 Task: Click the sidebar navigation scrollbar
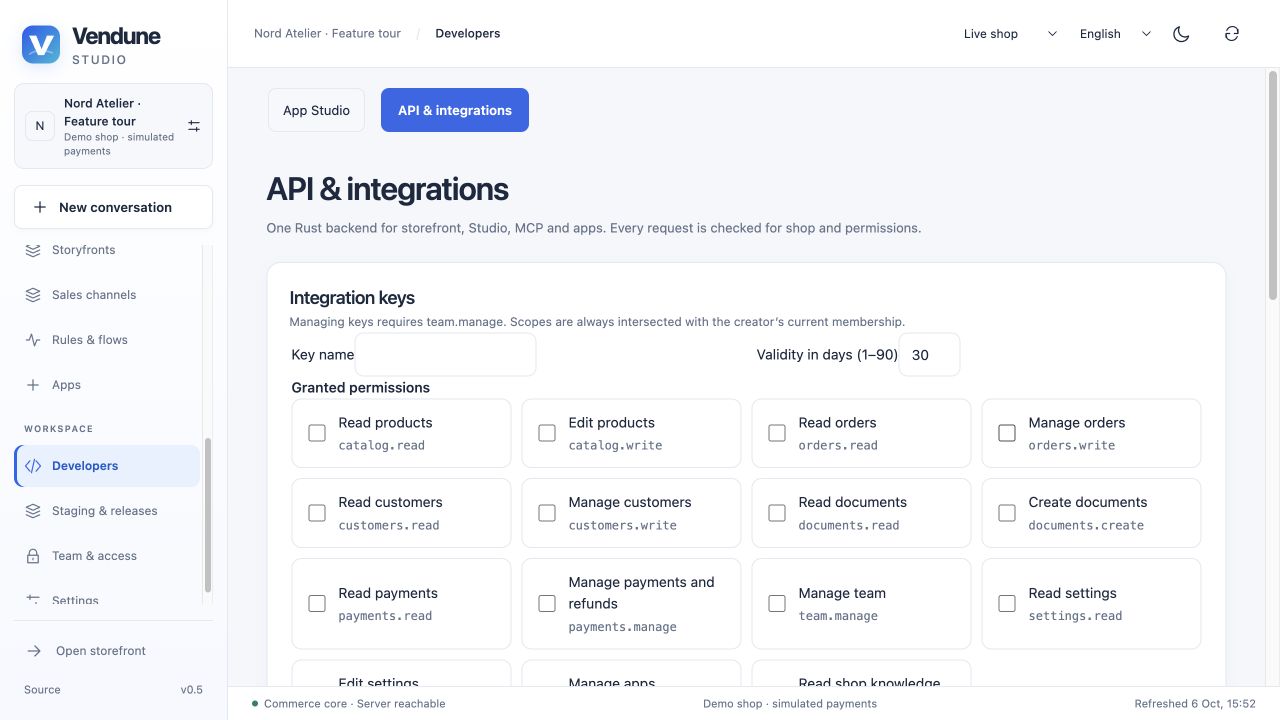208,515
